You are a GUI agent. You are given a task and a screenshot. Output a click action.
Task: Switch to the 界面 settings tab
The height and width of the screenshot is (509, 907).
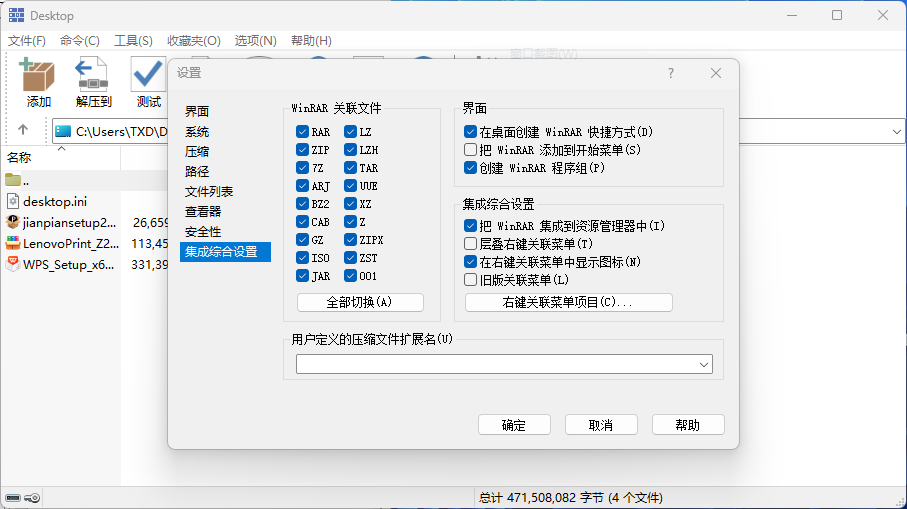pyautogui.click(x=197, y=111)
